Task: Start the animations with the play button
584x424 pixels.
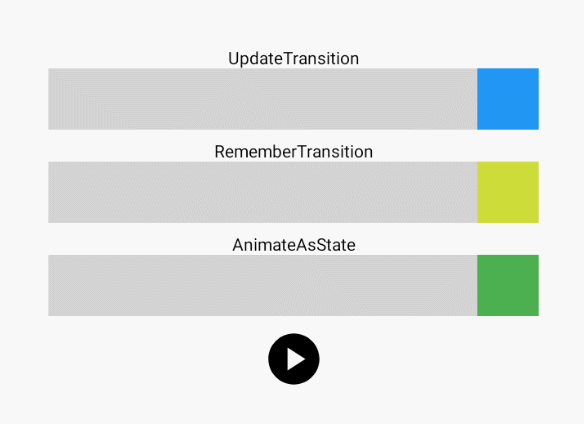Action: (x=293, y=359)
